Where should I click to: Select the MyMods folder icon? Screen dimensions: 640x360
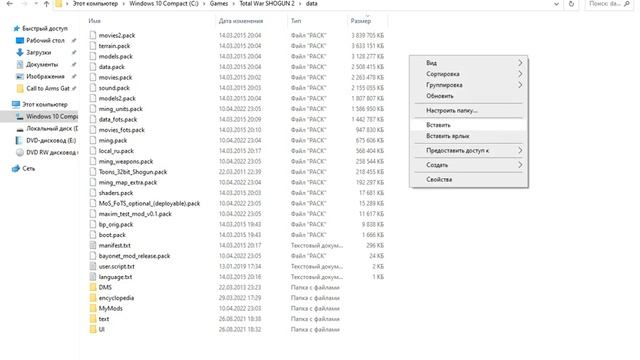pos(93,309)
